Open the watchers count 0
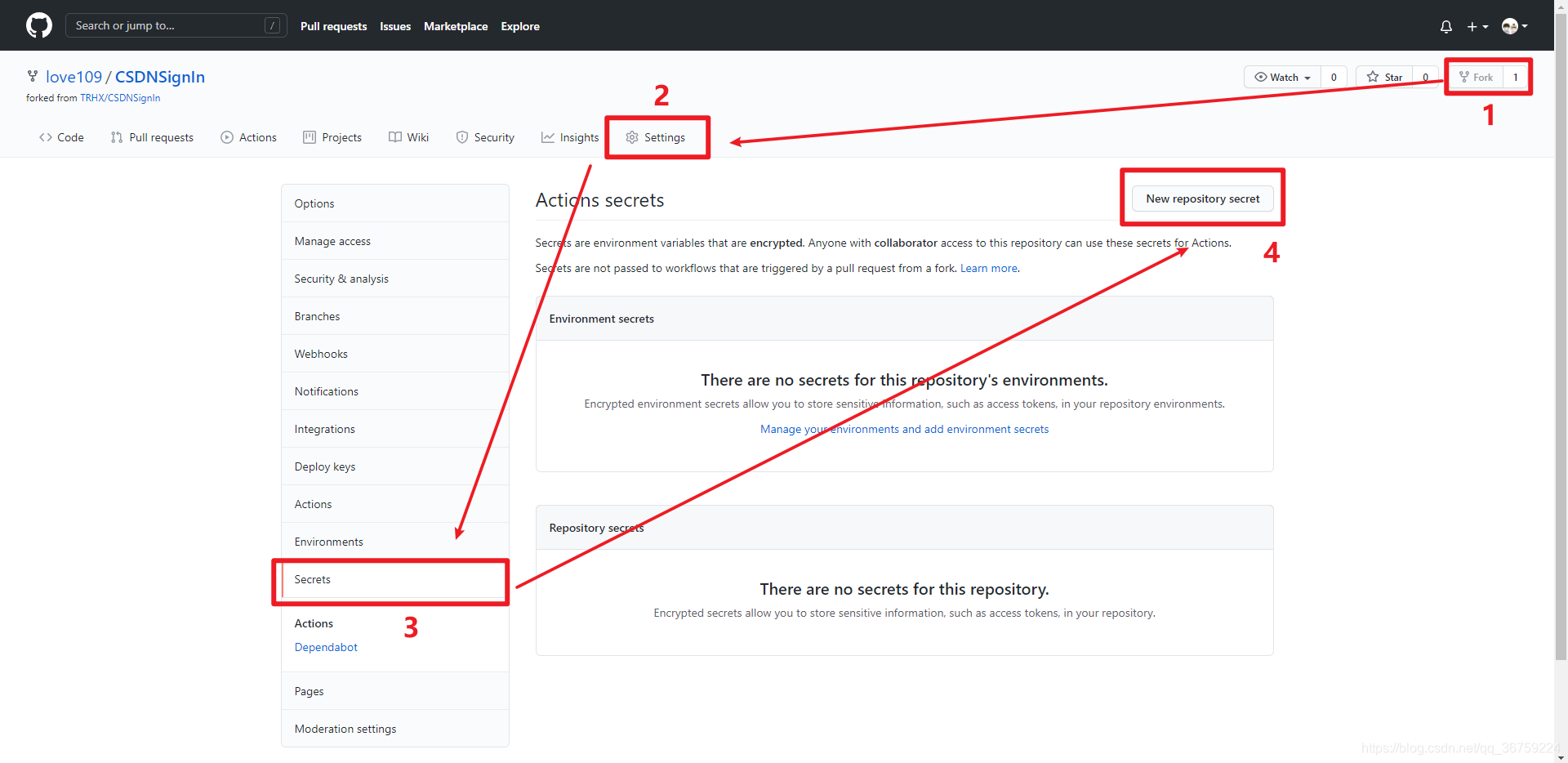The height and width of the screenshot is (763, 1568). (1334, 77)
